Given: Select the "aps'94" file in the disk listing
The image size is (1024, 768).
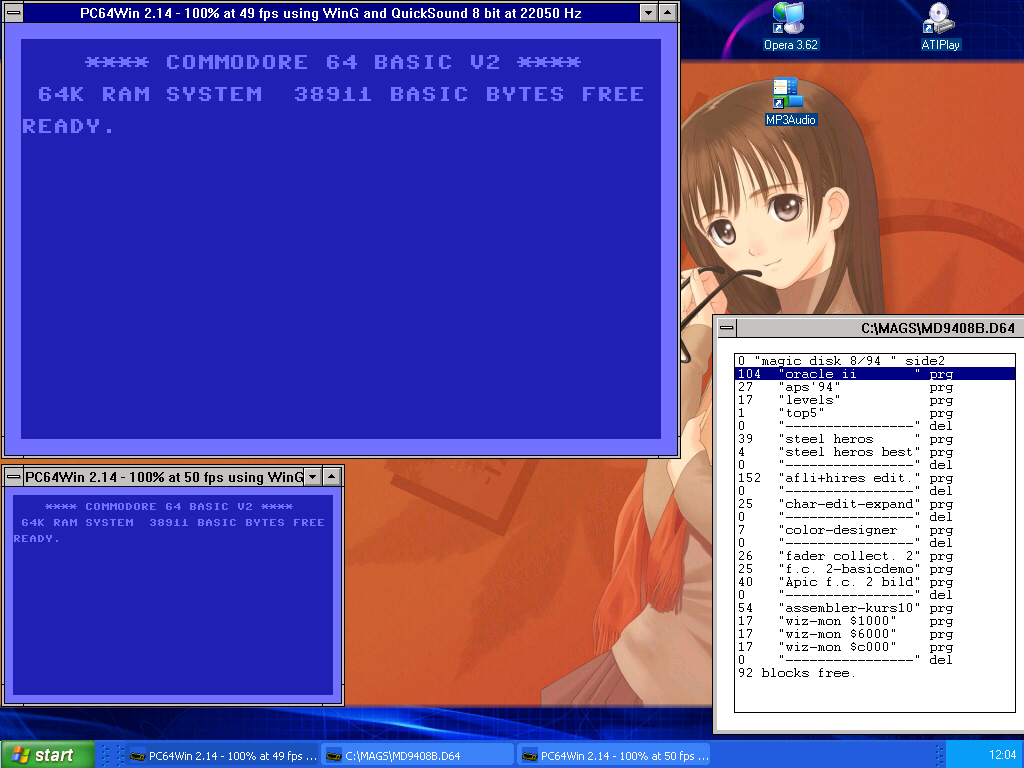Looking at the screenshot, I should tap(875, 387).
